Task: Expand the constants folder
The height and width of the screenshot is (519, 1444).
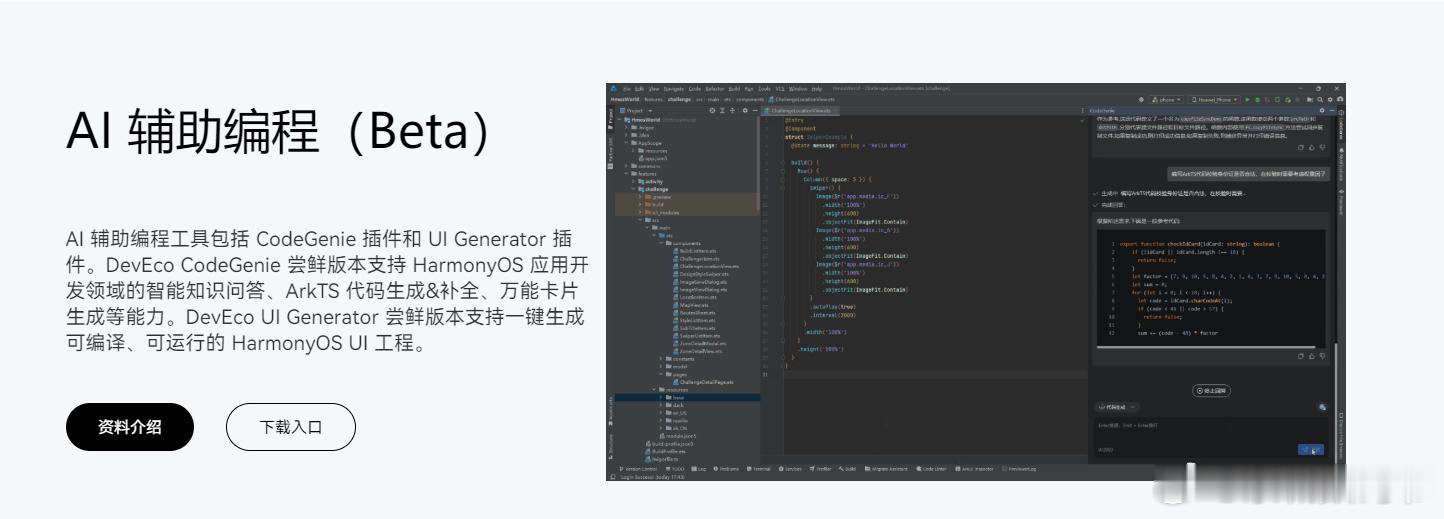Action: (x=661, y=359)
